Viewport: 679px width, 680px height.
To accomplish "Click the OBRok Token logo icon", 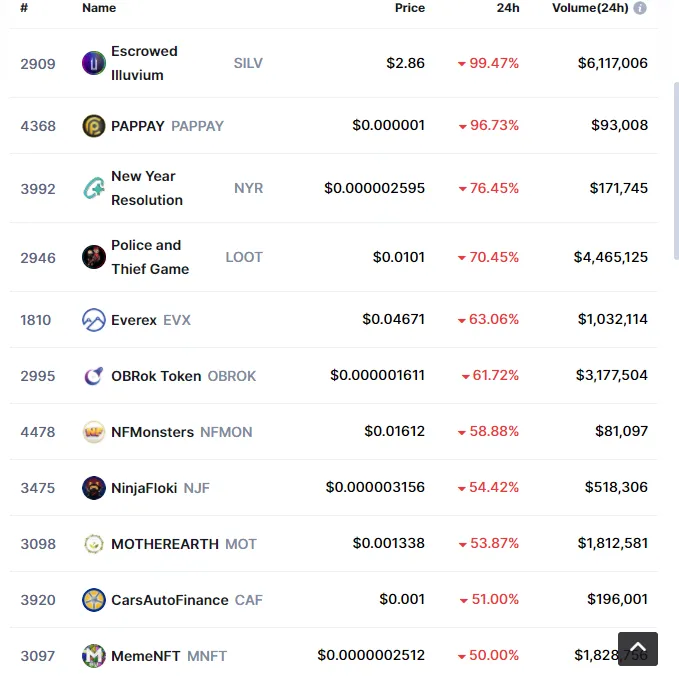I will coord(94,376).
